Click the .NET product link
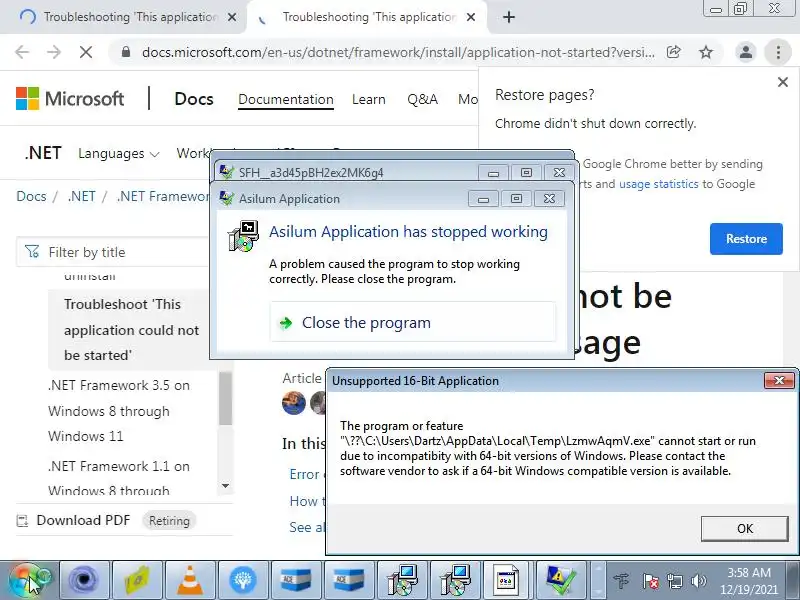The image size is (800, 600). (x=43, y=153)
